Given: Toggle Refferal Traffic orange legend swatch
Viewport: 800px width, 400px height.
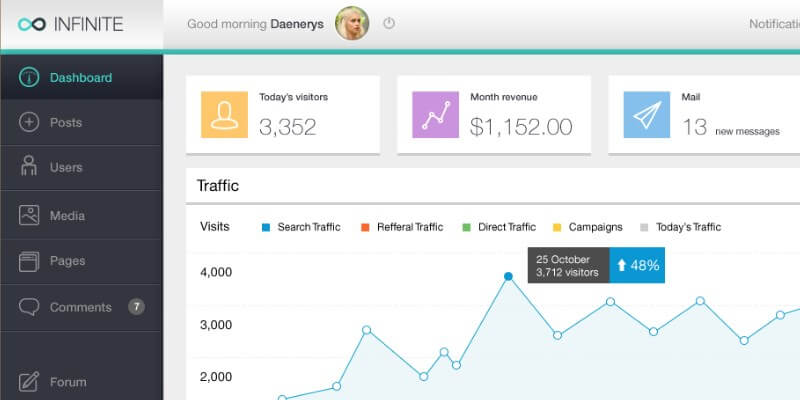Looking at the screenshot, I should (365, 228).
